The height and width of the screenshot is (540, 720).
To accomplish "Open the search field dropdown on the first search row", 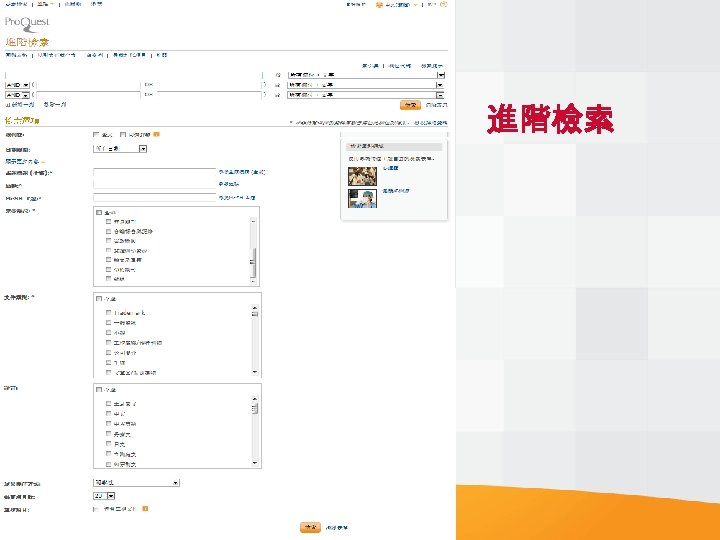I will (366, 75).
